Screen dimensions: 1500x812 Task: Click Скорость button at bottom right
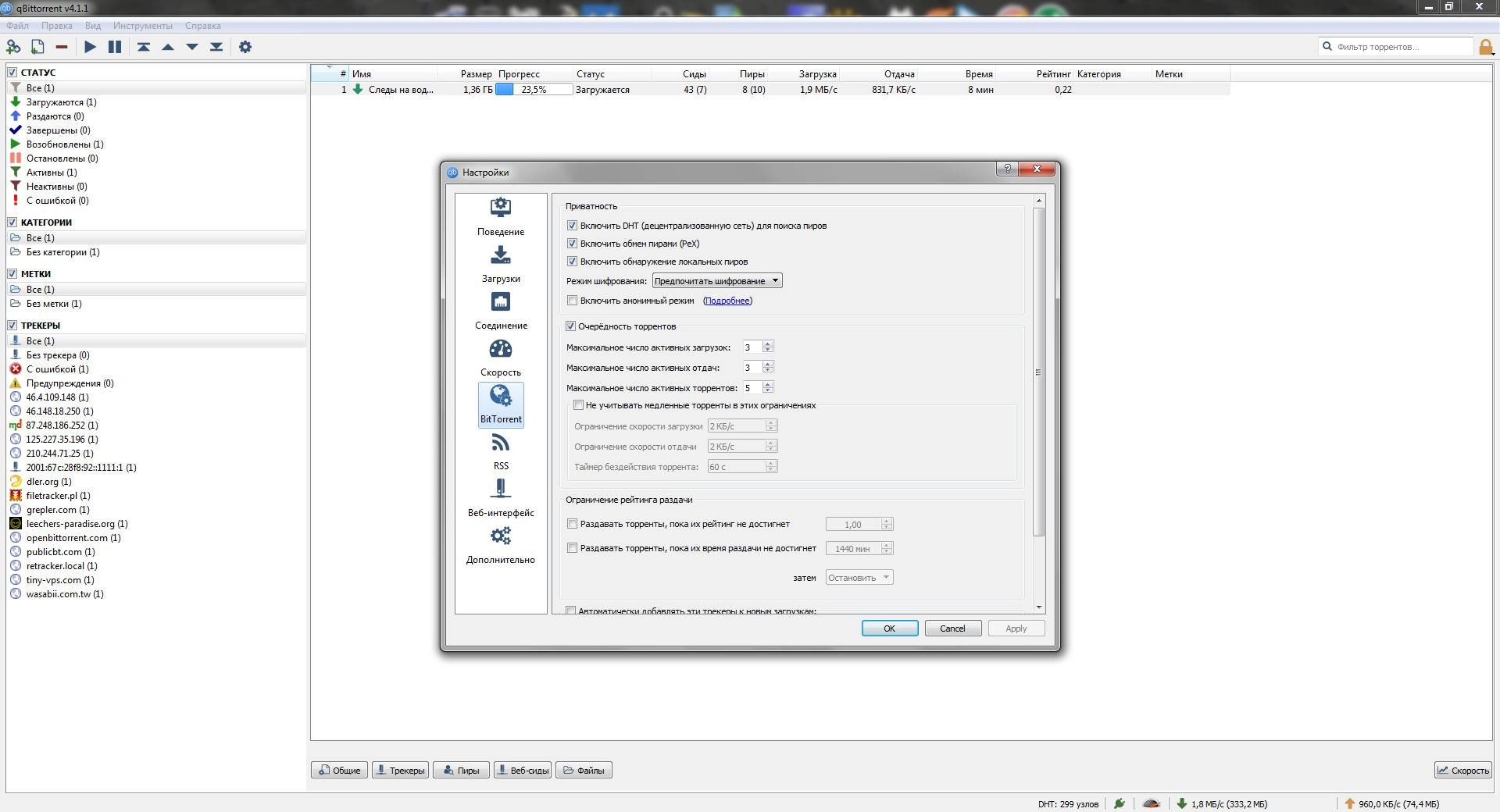1463,771
